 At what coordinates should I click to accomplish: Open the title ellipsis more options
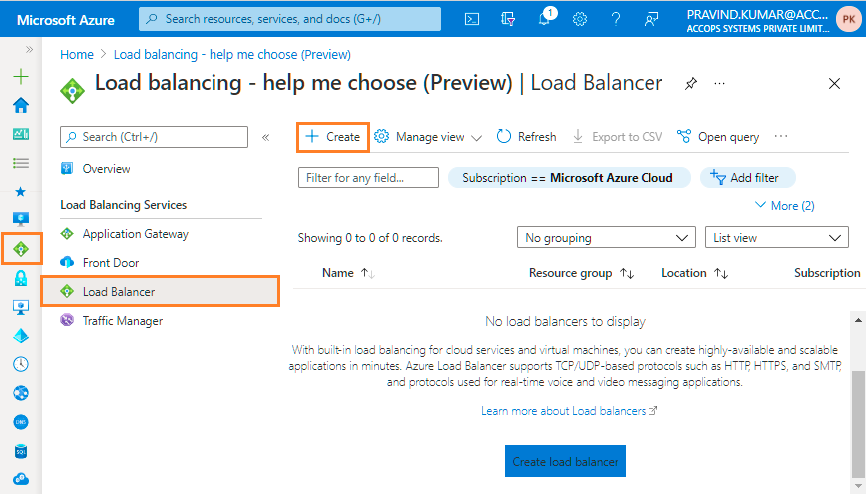(719, 84)
